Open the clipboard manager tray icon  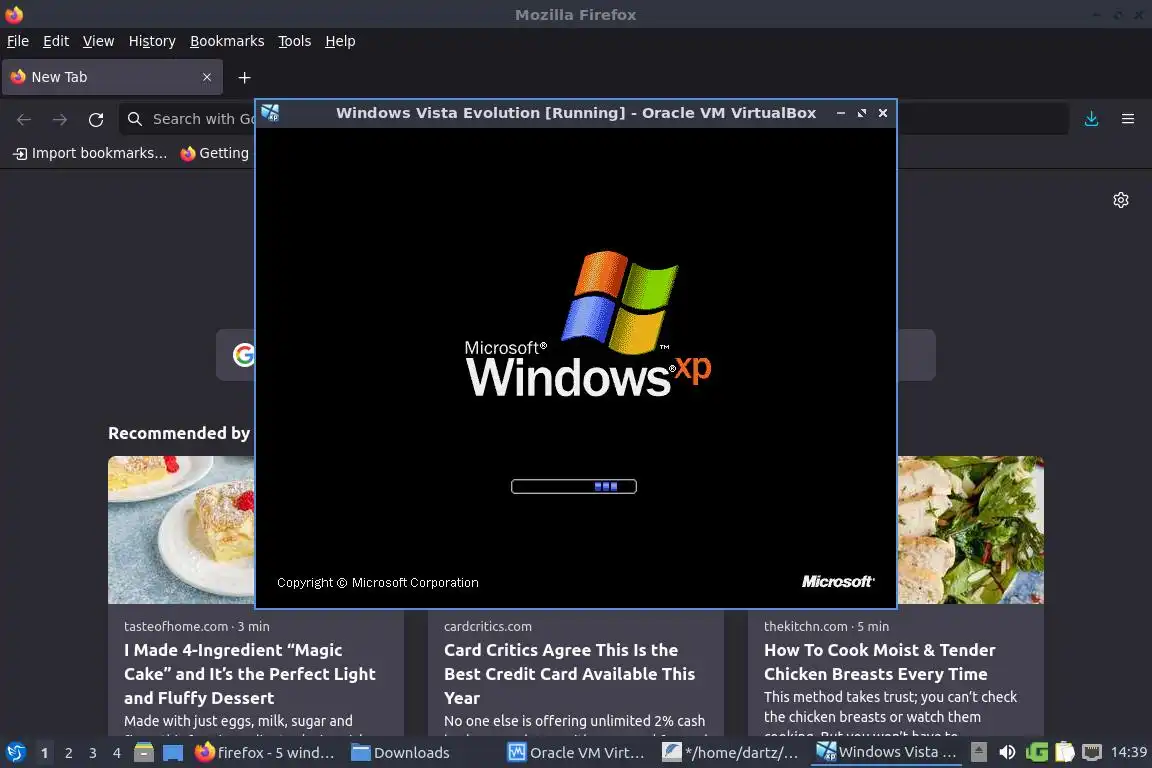point(1065,753)
